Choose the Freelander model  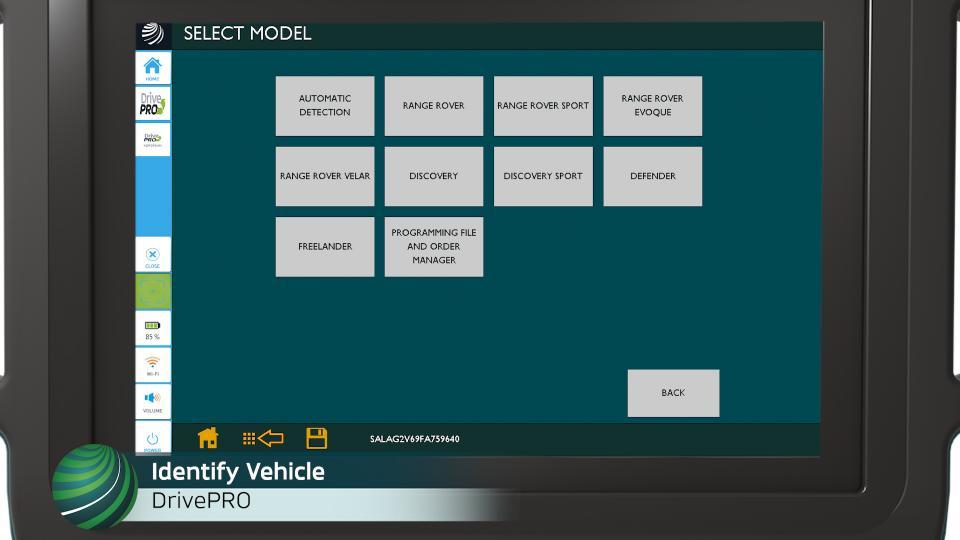325,247
